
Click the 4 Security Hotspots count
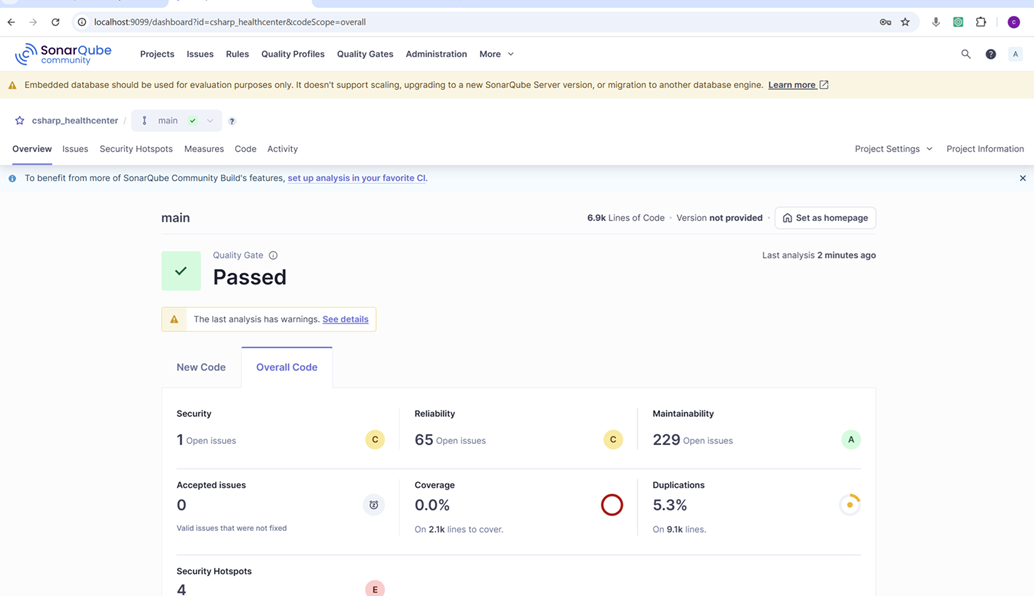click(x=181, y=589)
